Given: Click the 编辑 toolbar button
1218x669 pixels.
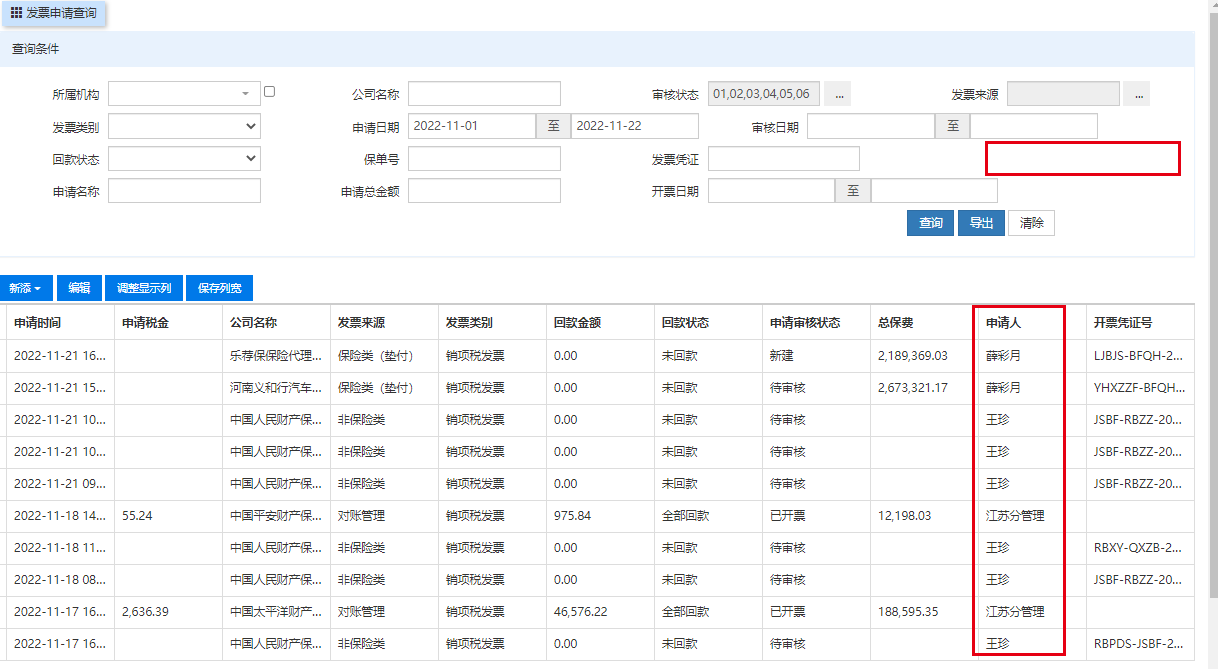Looking at the screenshot, I should point(79,288).
